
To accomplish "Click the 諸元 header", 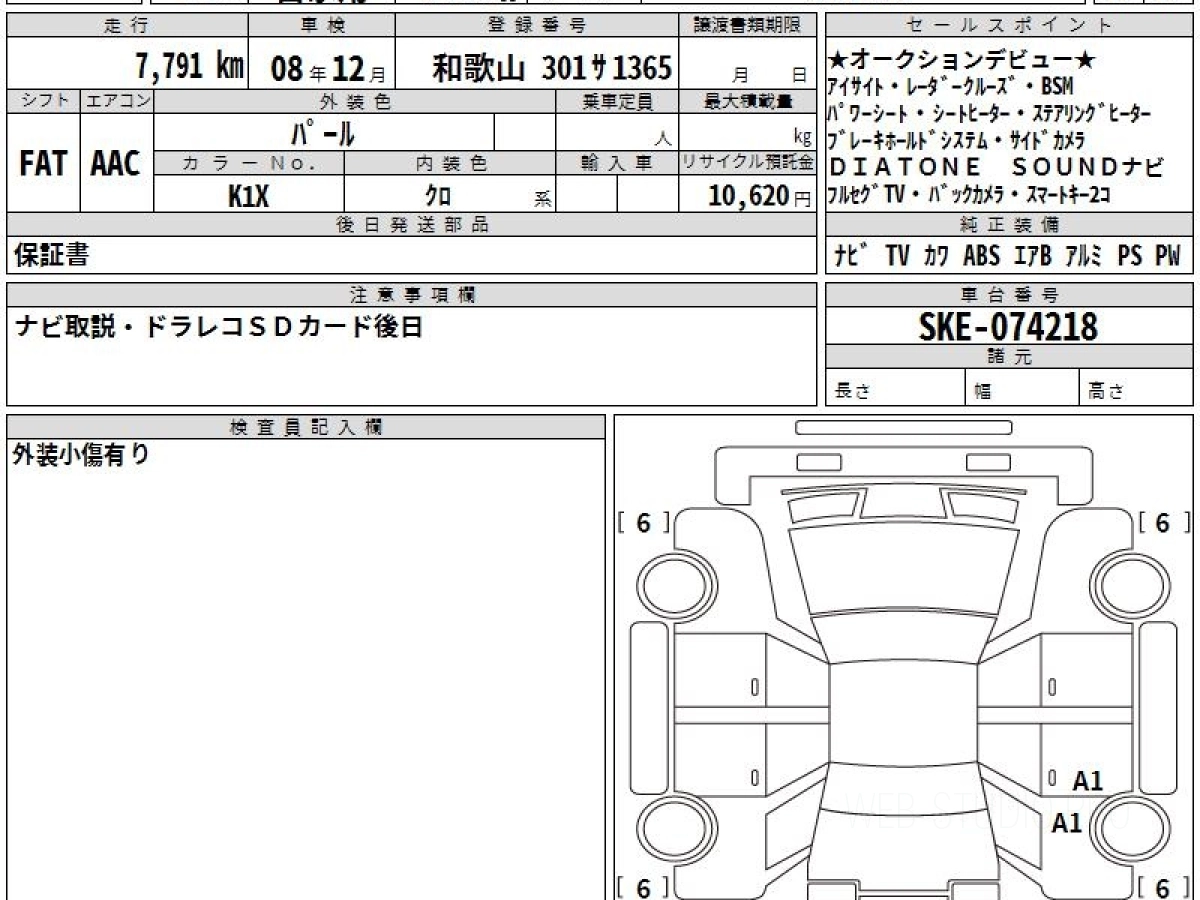I will point(1009,357).
